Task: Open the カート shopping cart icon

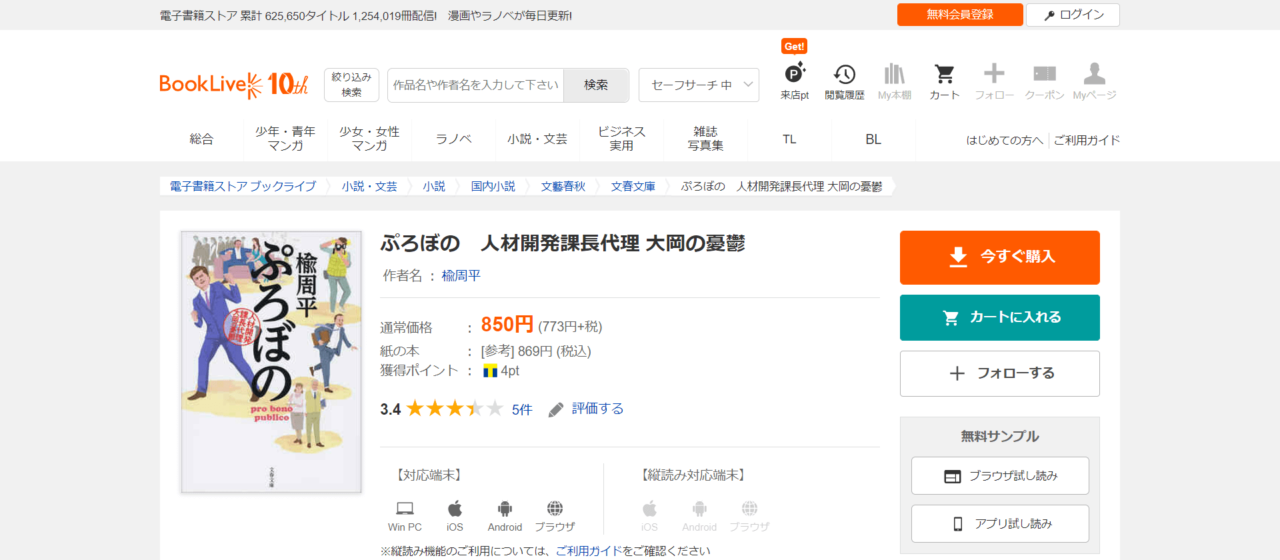Action: [944, 80]
